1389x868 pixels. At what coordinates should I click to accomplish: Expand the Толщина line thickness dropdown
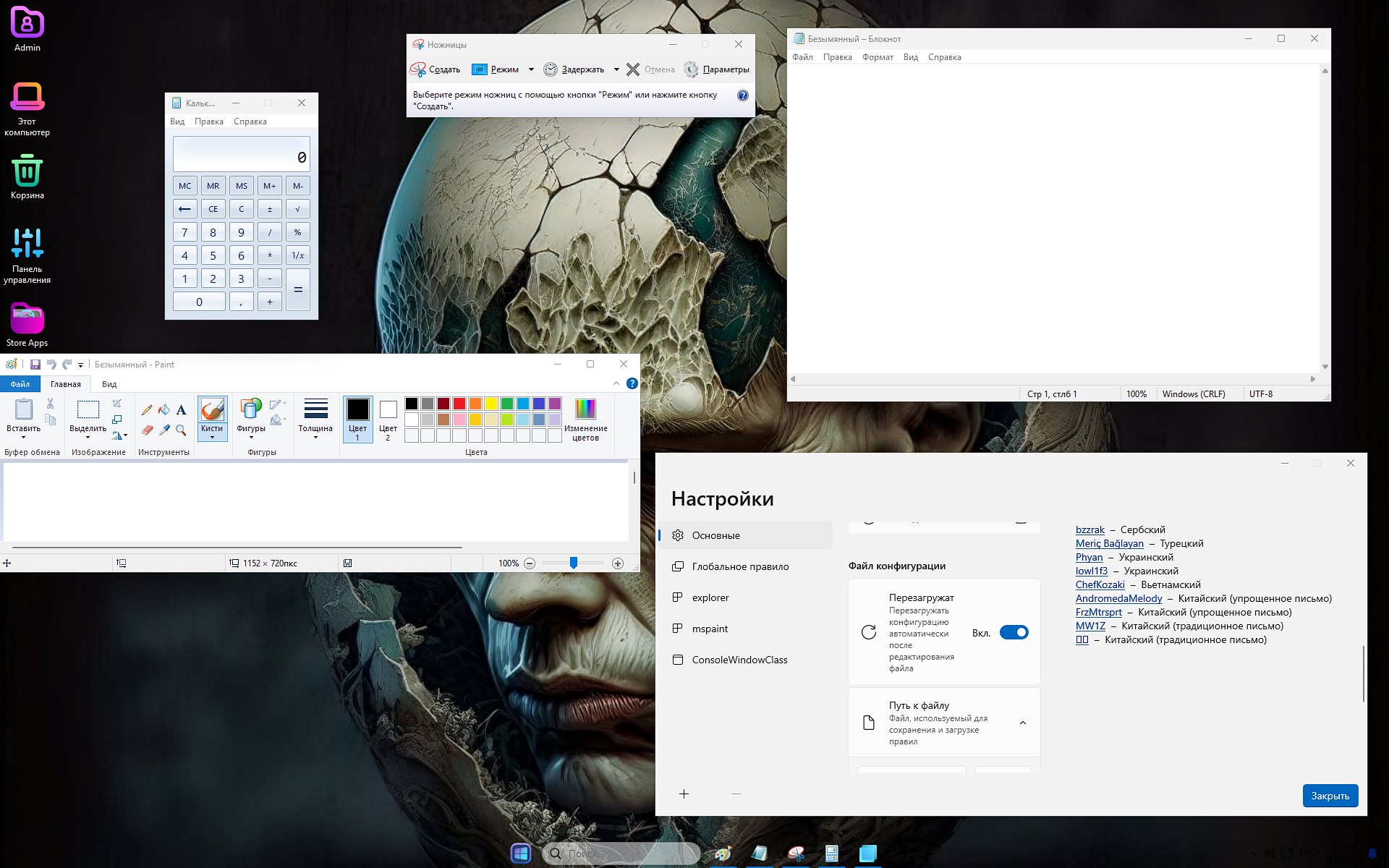click(x=315, y=437)
